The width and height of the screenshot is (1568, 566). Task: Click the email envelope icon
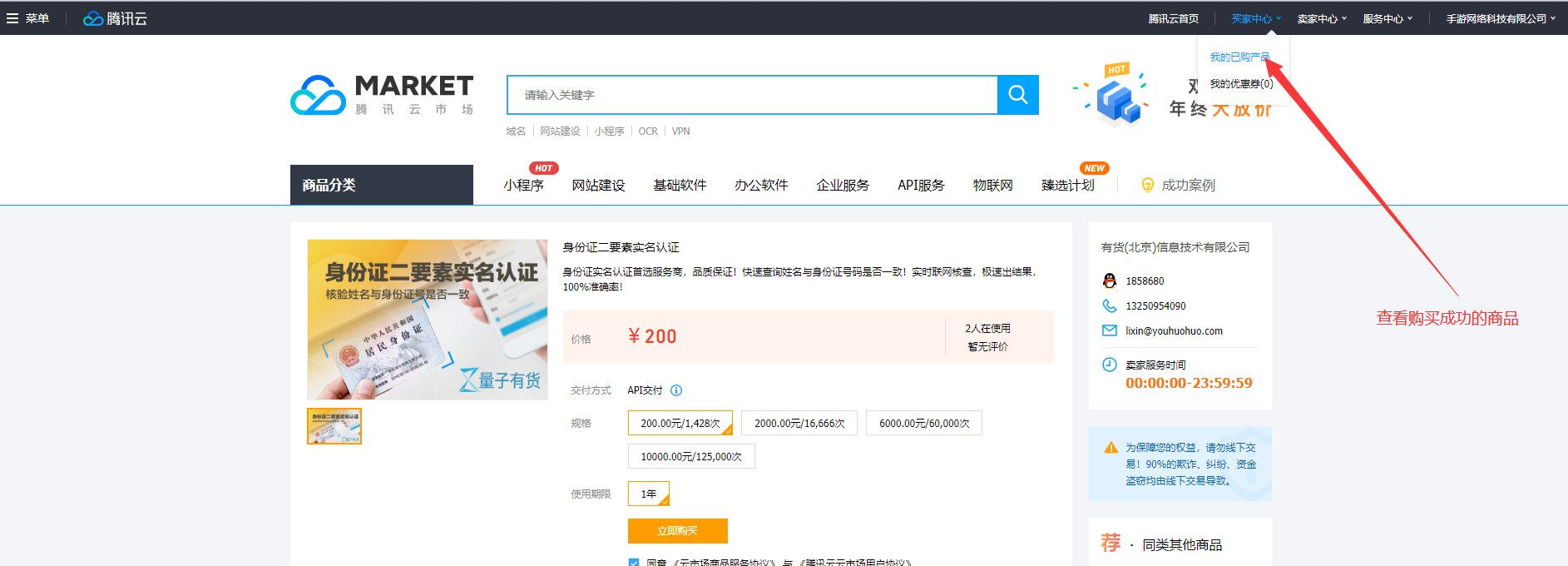(x=1110, y=330)
